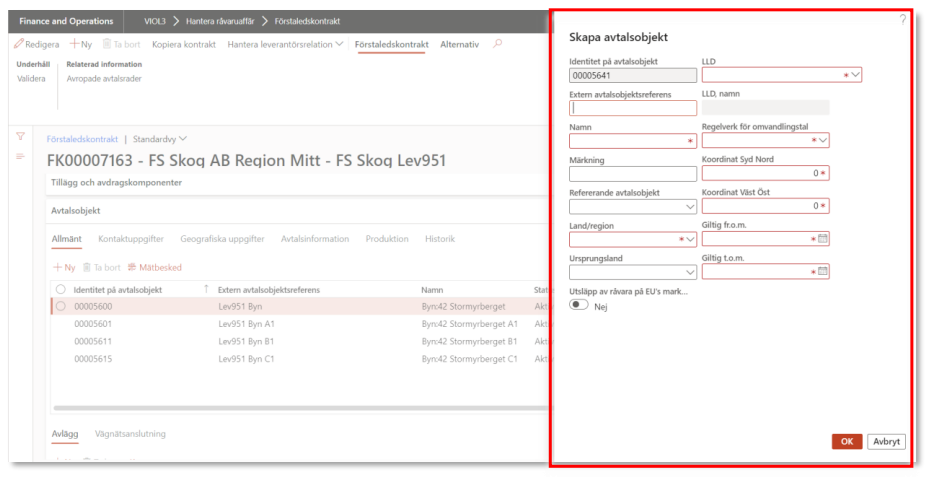This screenshot has height=477, width=932.
Task: Open the Giltig t.o.m. calendar picker
Action: (823, 271)
